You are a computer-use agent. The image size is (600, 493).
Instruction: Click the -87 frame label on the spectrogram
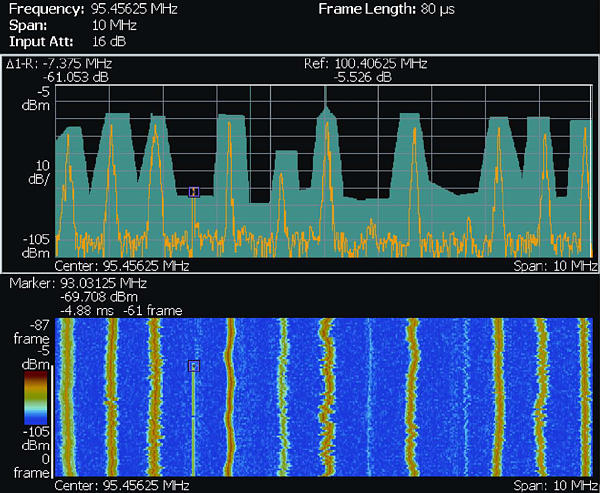tap(26, 331)
